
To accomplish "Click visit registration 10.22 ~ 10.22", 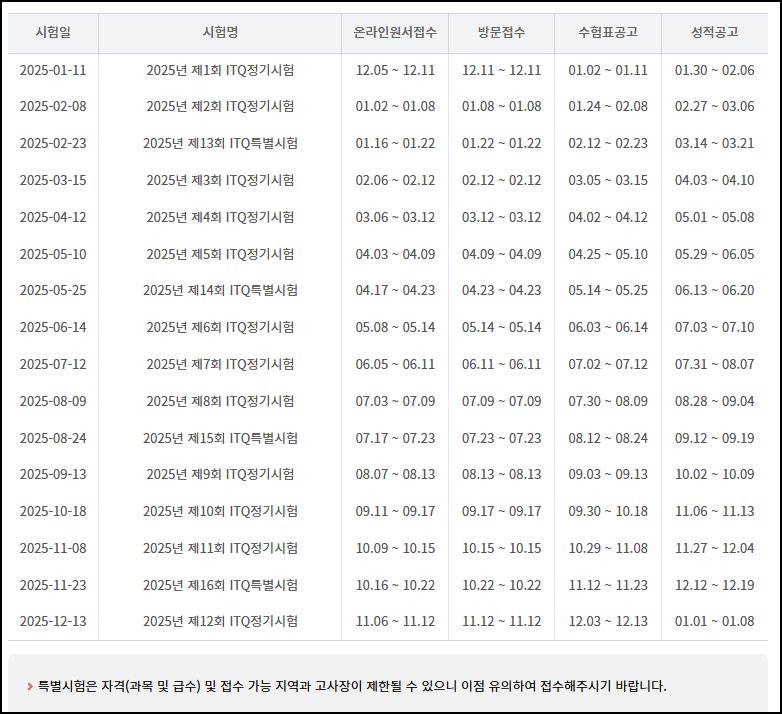I will tap(501, 585).
